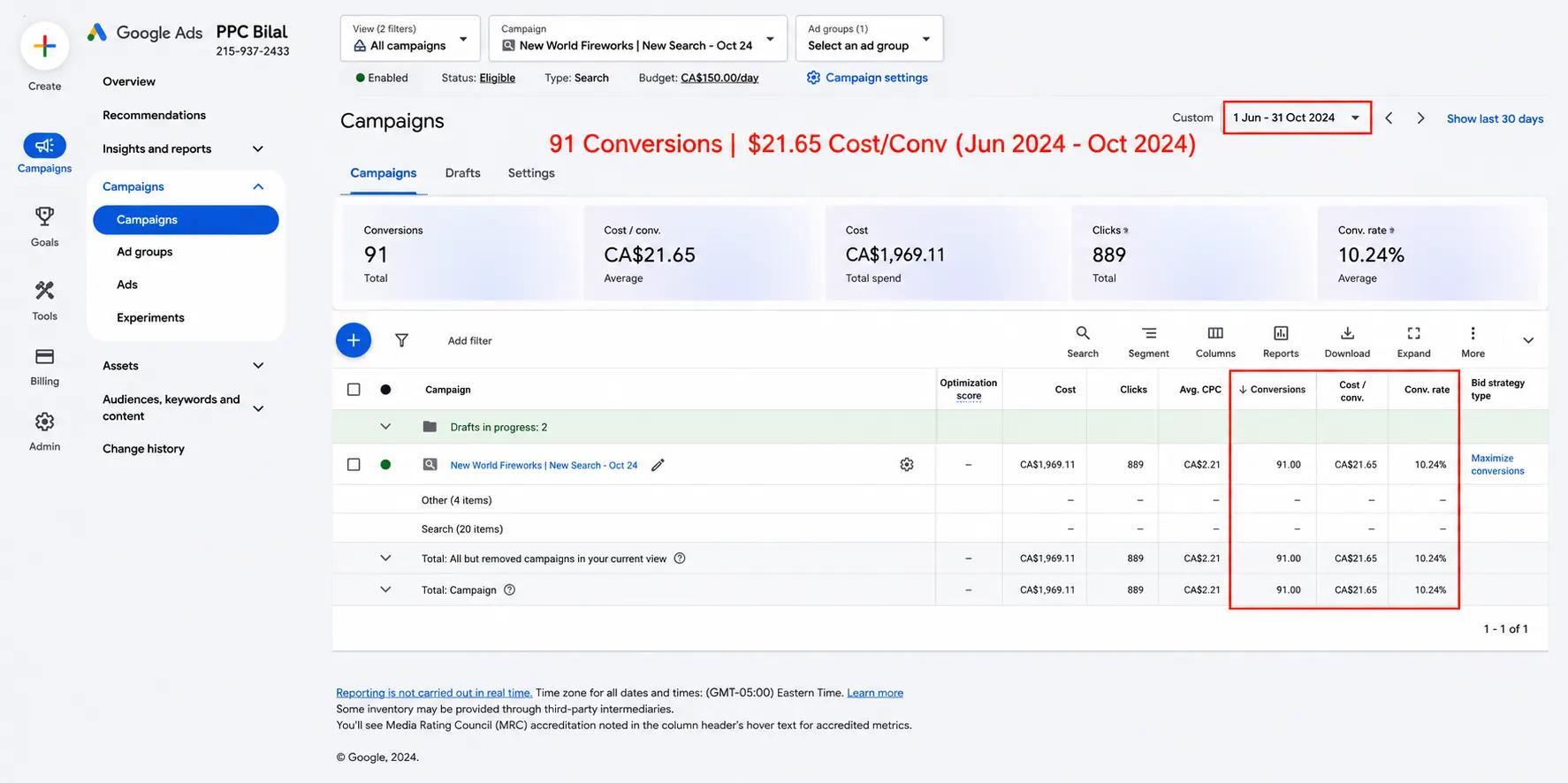
Task: Select the Campaigns tab
Action: (x=384, y=173)
